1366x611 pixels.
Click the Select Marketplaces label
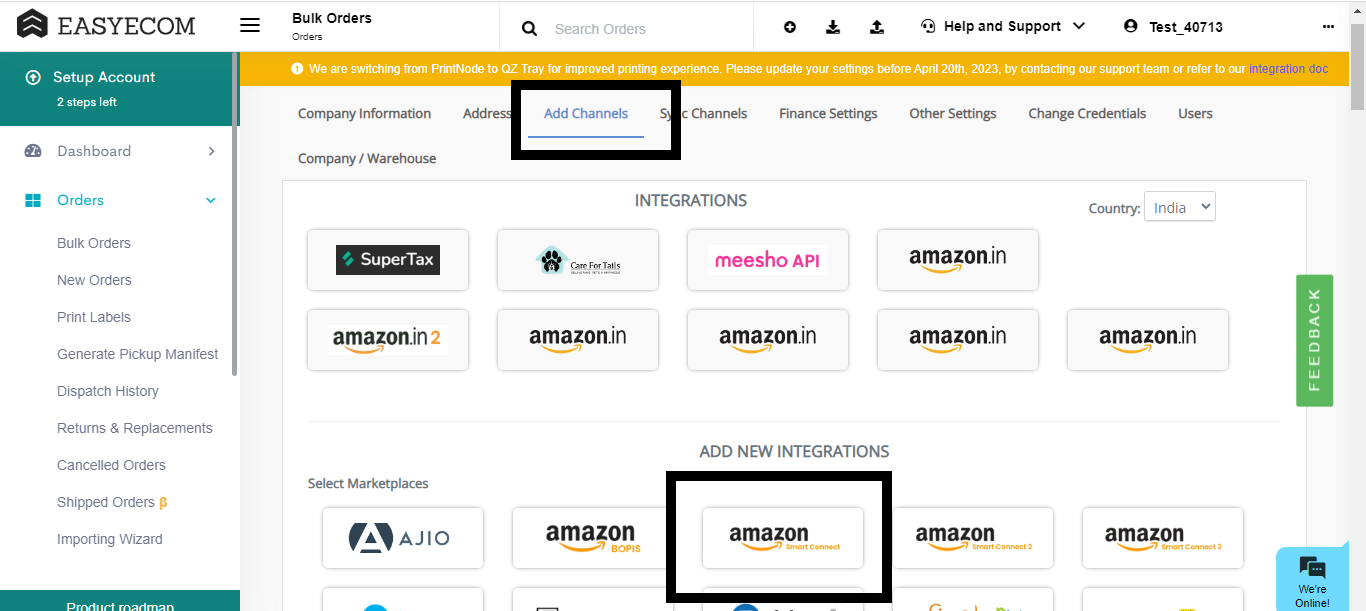coord(368,483)
